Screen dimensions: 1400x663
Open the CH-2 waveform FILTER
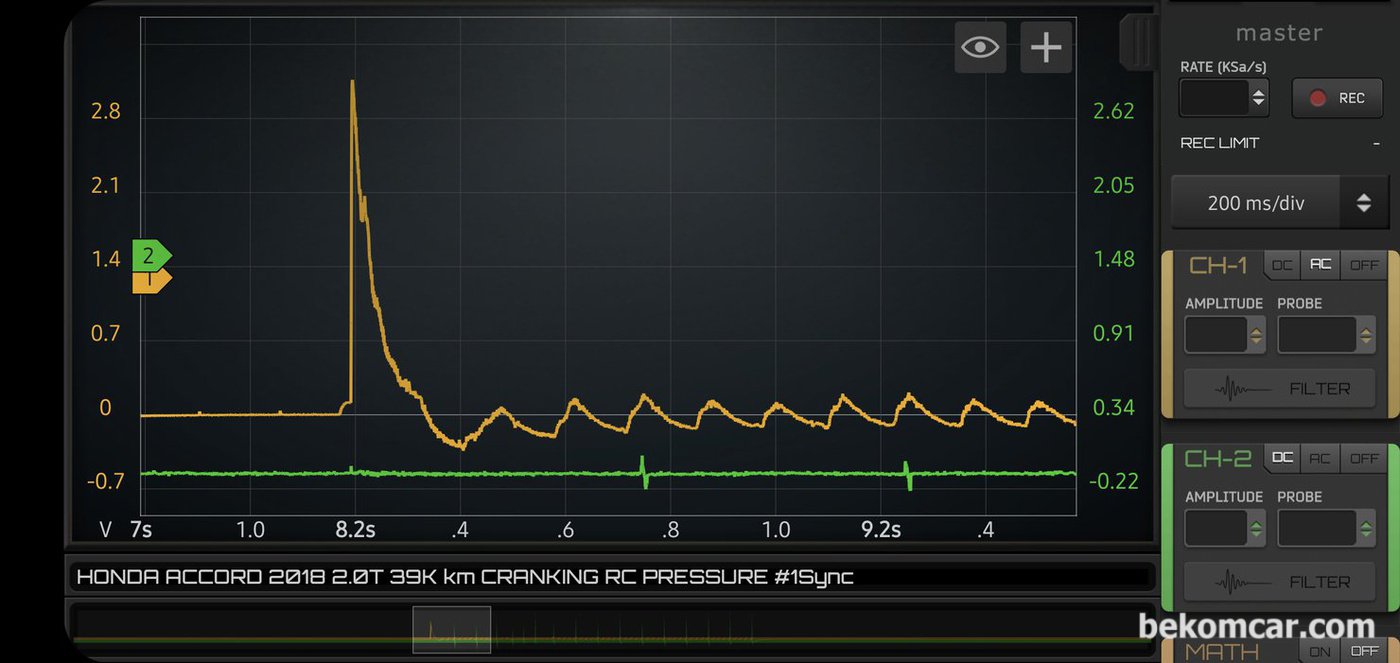tap(1279, 581)
